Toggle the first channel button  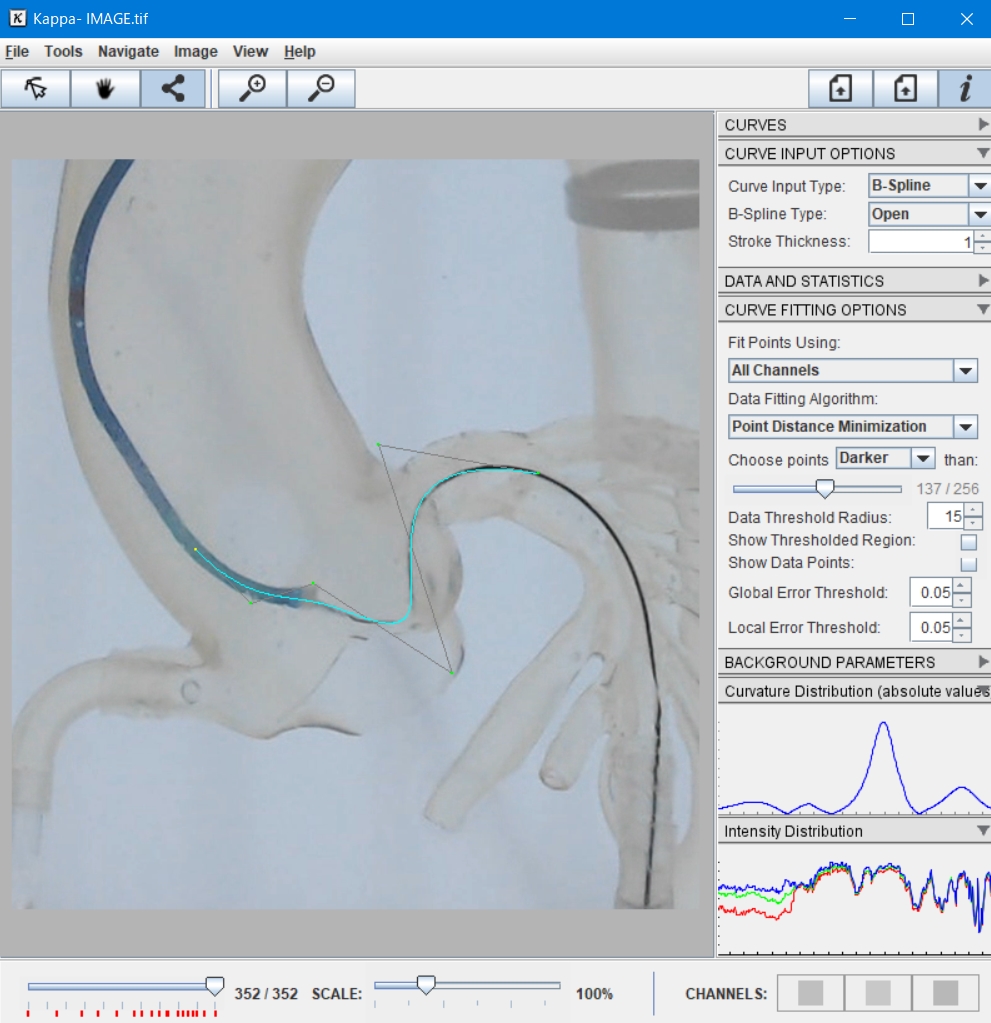[810, 993]
